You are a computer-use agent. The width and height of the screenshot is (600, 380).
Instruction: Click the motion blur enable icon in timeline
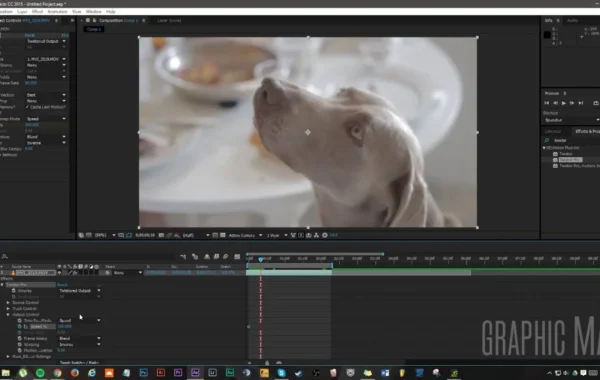pyautogui.click(x=225, y=256)
